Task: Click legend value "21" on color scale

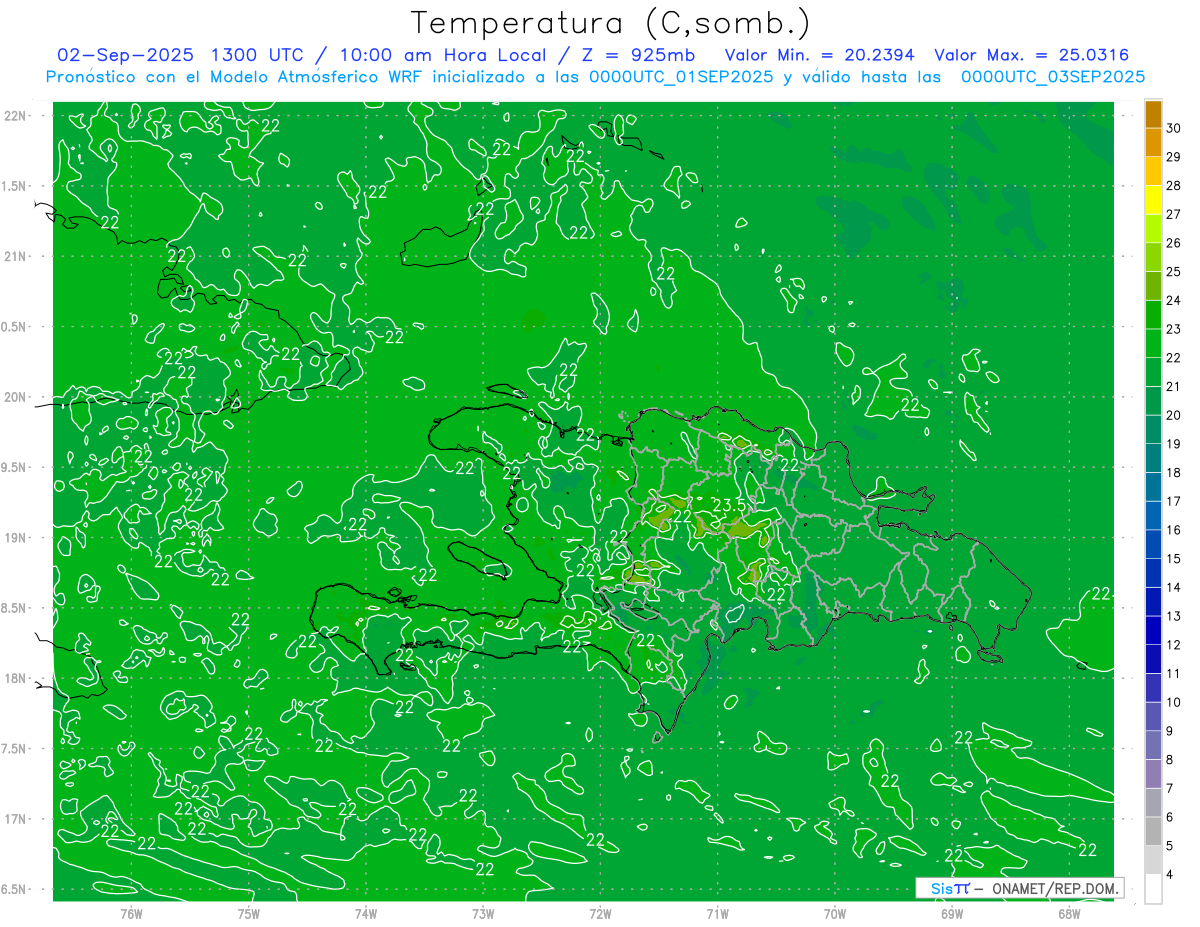Action: click(1173, 387)
